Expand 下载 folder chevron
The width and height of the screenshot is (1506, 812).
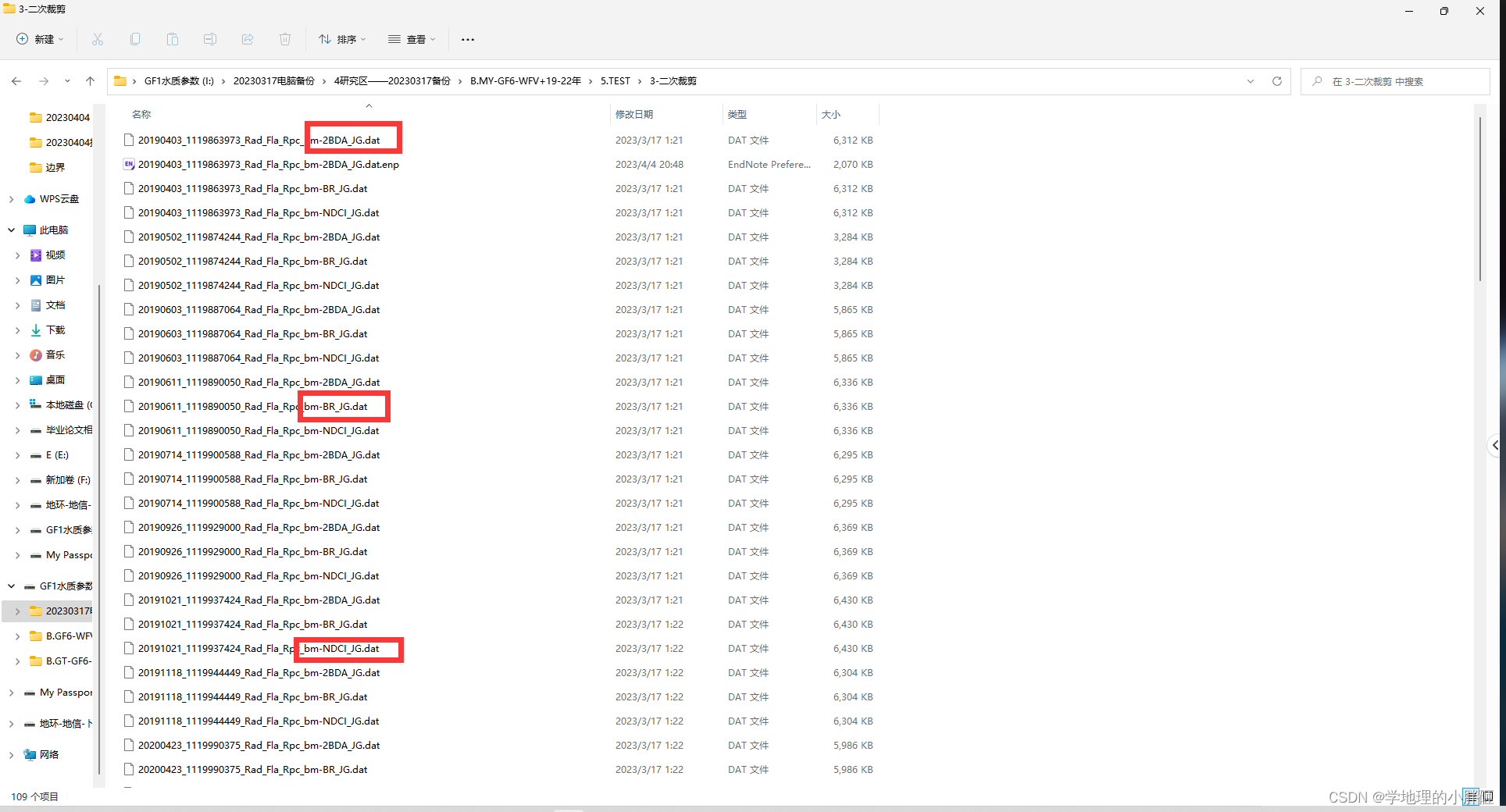pyautogui.click(x=17, y=330)
